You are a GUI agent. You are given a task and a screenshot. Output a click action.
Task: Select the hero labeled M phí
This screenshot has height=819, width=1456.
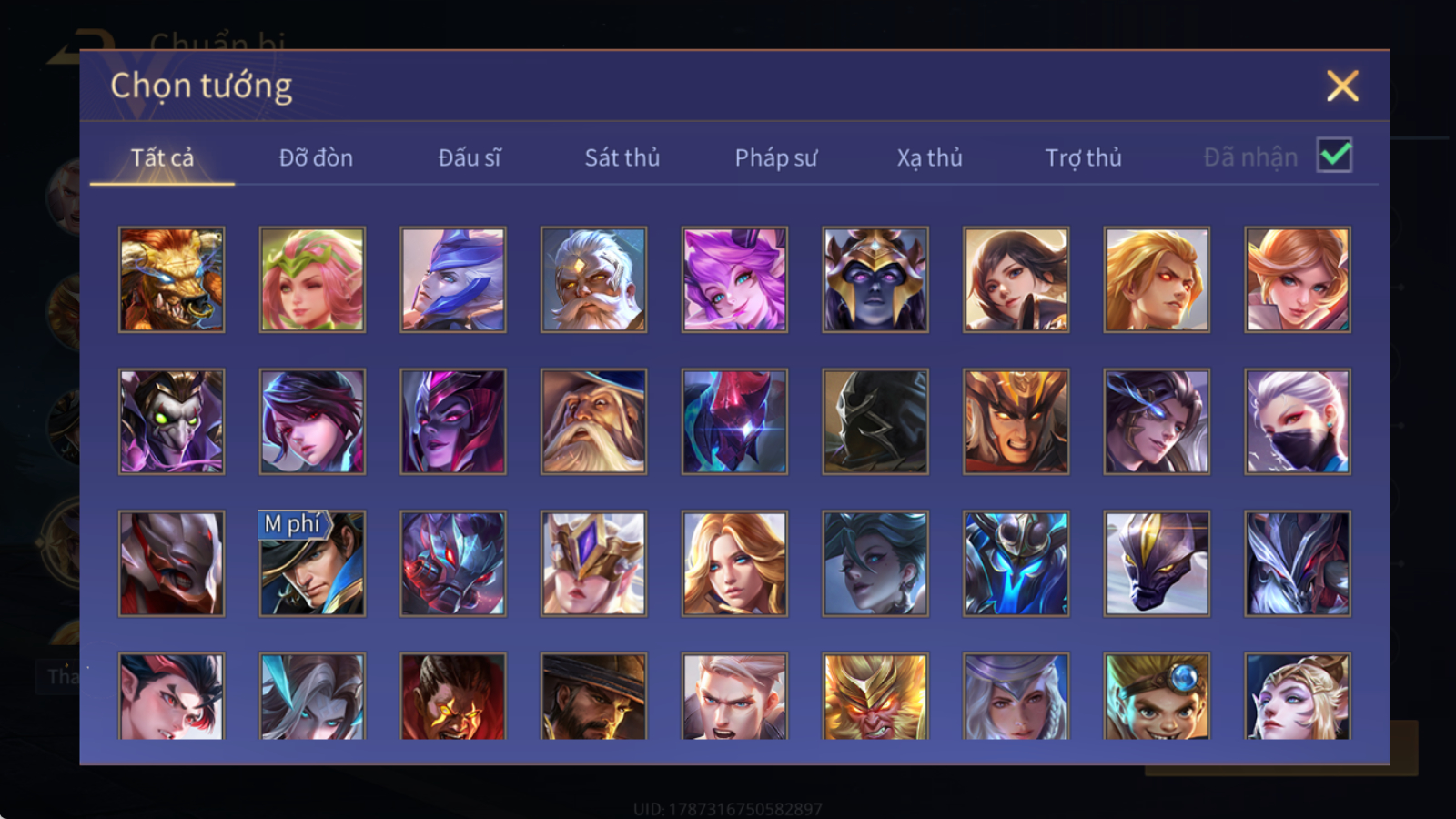pos(312,563)
